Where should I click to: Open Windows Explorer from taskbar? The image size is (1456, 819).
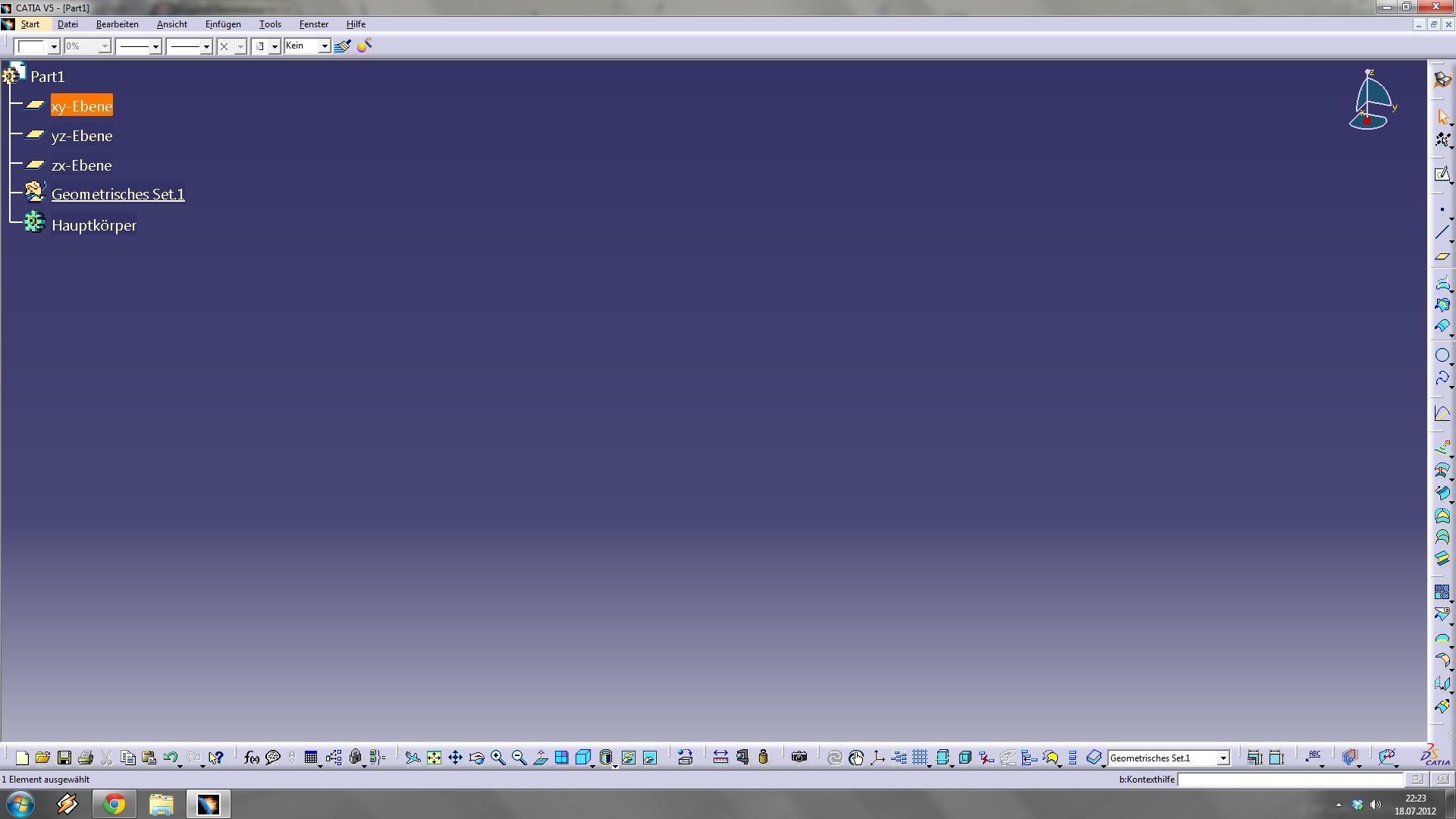pos(161,804)
